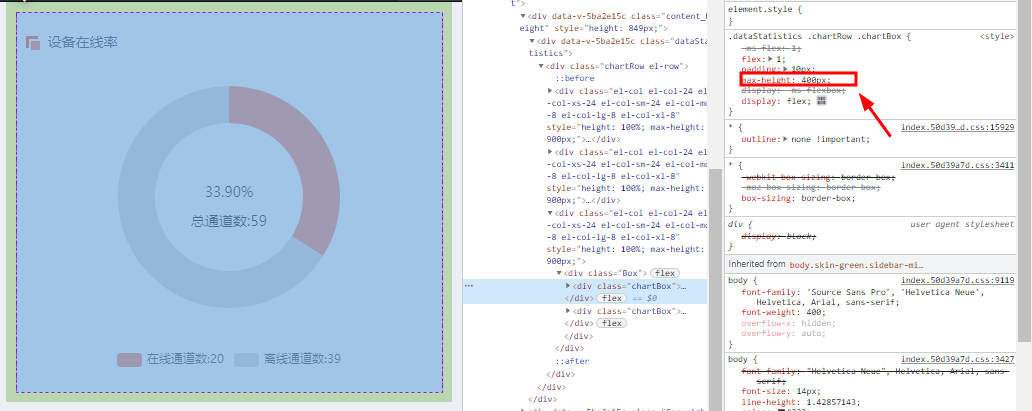Expand the outline shorthand property triangle
1032x411 pixels.
click(786, 139)
